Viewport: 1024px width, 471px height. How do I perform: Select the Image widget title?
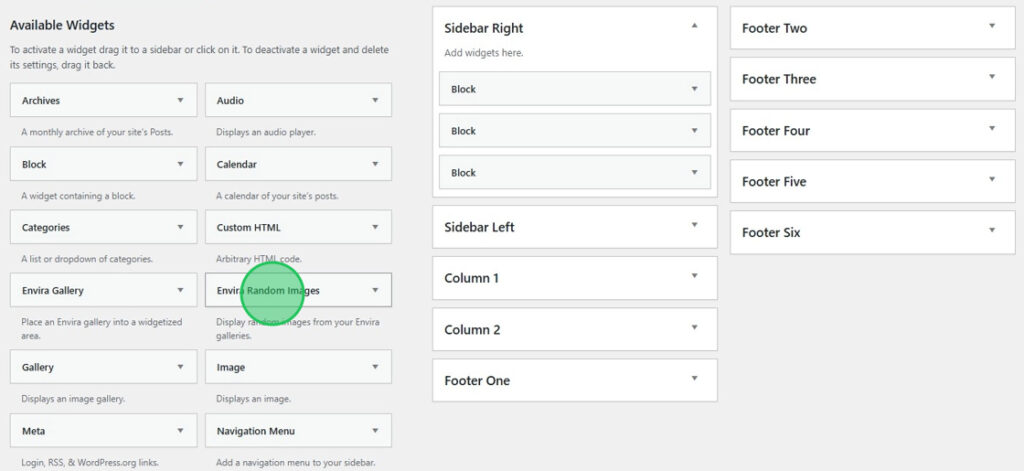(x=231, y=367)
